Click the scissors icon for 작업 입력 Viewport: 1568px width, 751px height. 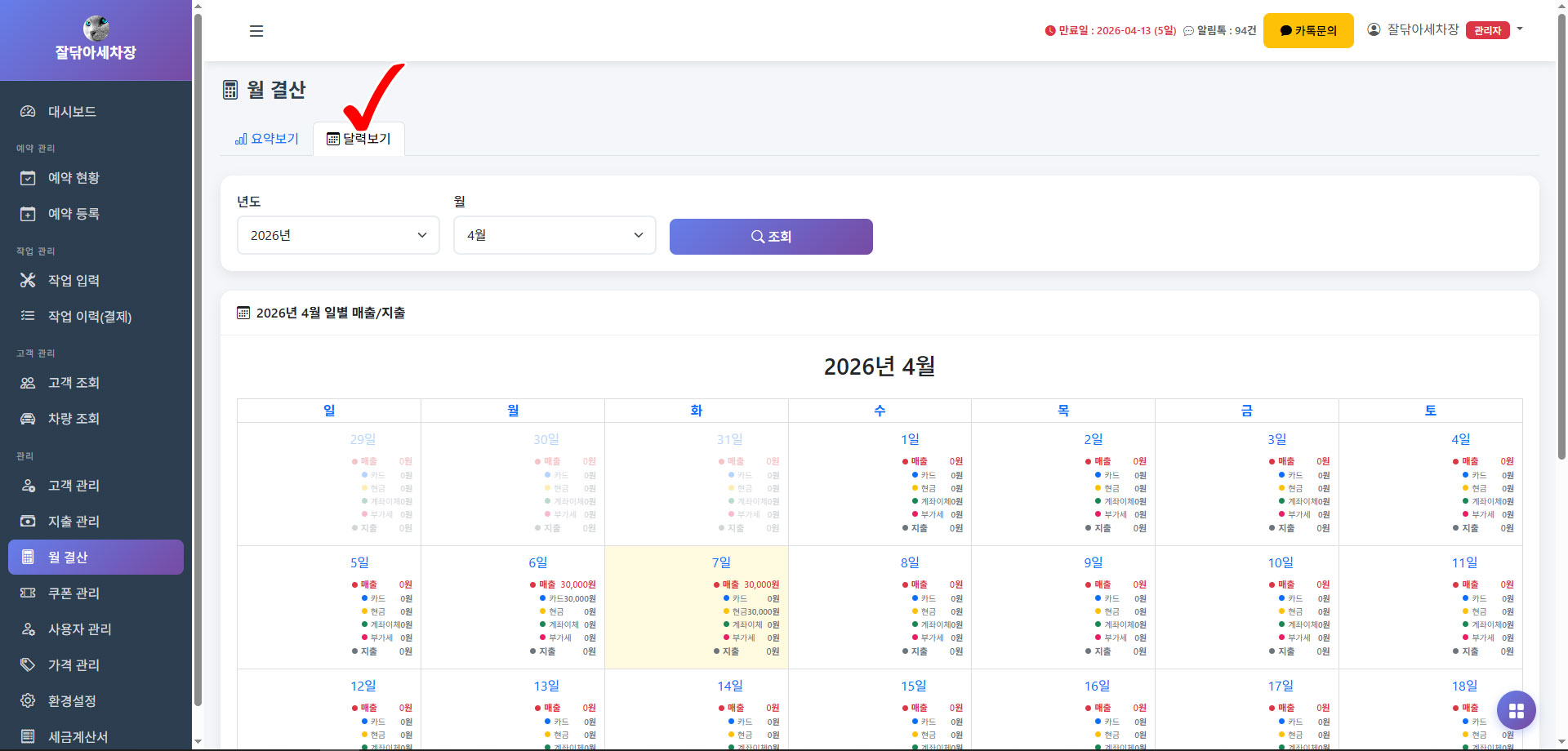point(28,281)
